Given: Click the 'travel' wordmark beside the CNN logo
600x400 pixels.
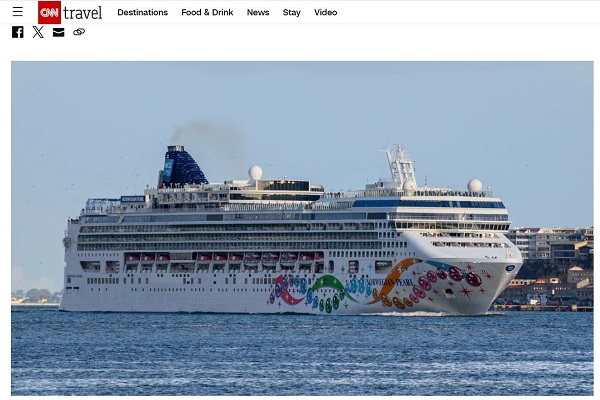Looking at the screenshot, I should [82, 13].
